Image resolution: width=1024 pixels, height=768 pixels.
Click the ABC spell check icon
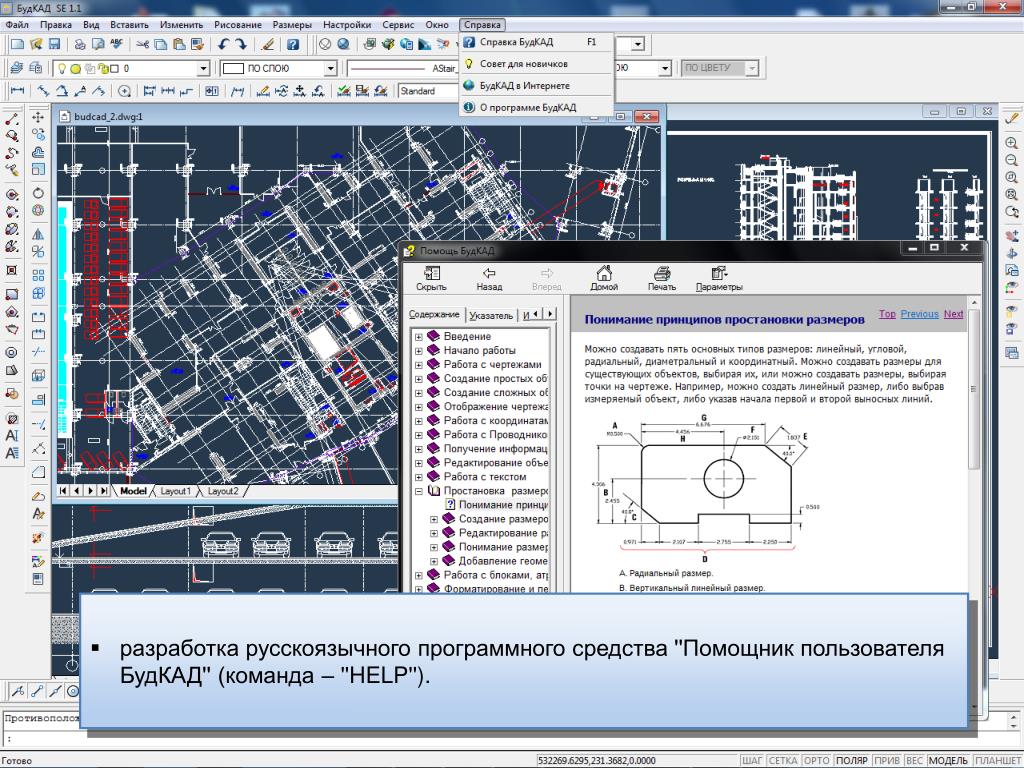click(x=116, y=44)
